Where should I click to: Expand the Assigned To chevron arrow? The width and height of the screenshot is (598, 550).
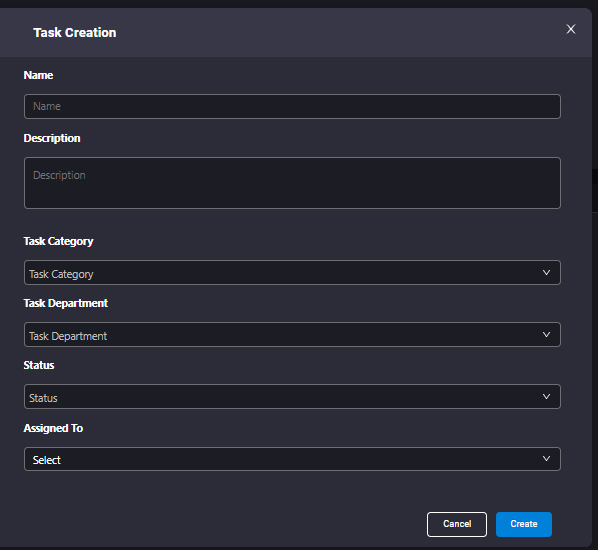click(x=546, y=458)
